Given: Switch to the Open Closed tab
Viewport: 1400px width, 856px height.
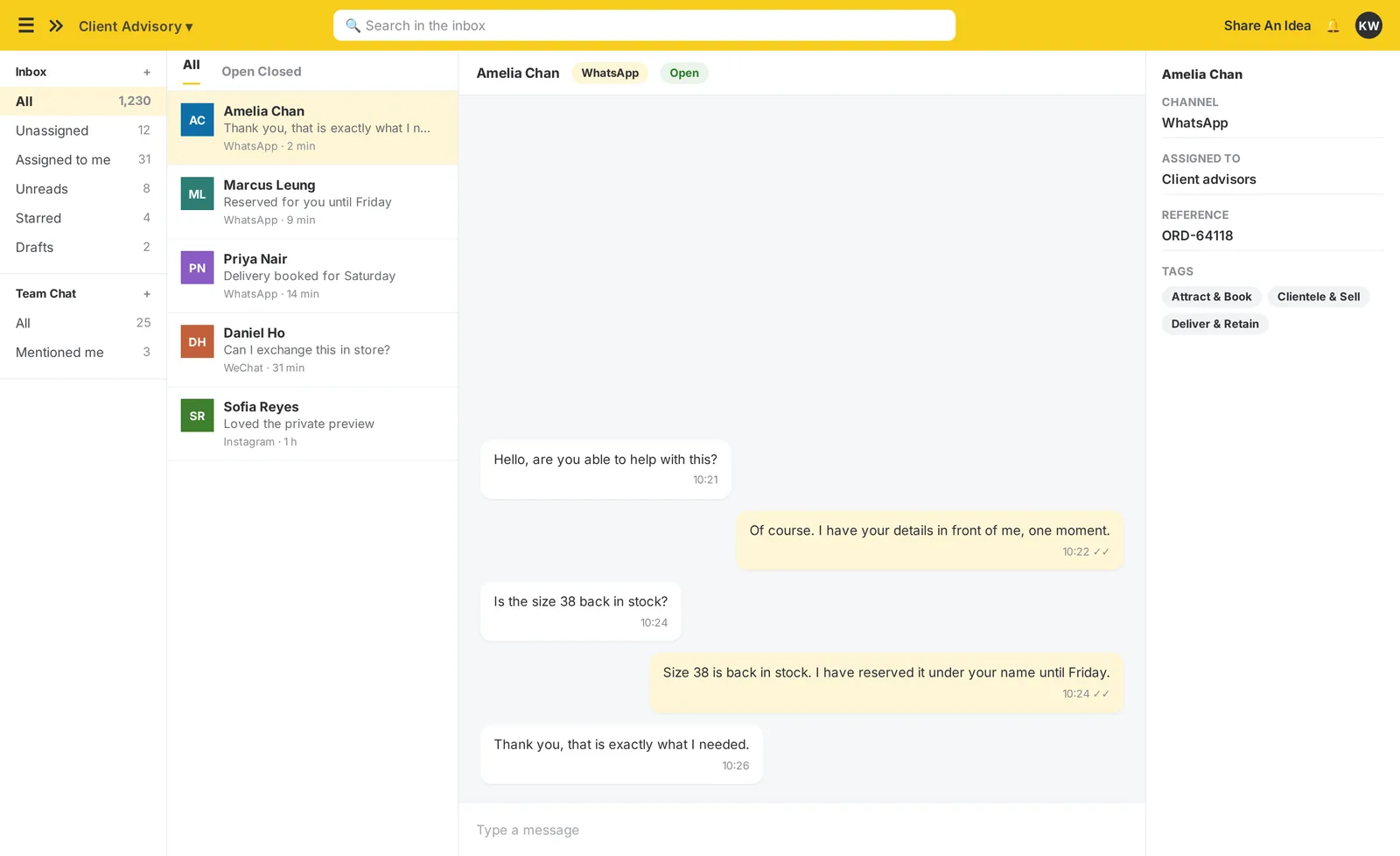Looking at the screenshot, I should [x=262, y=72].
